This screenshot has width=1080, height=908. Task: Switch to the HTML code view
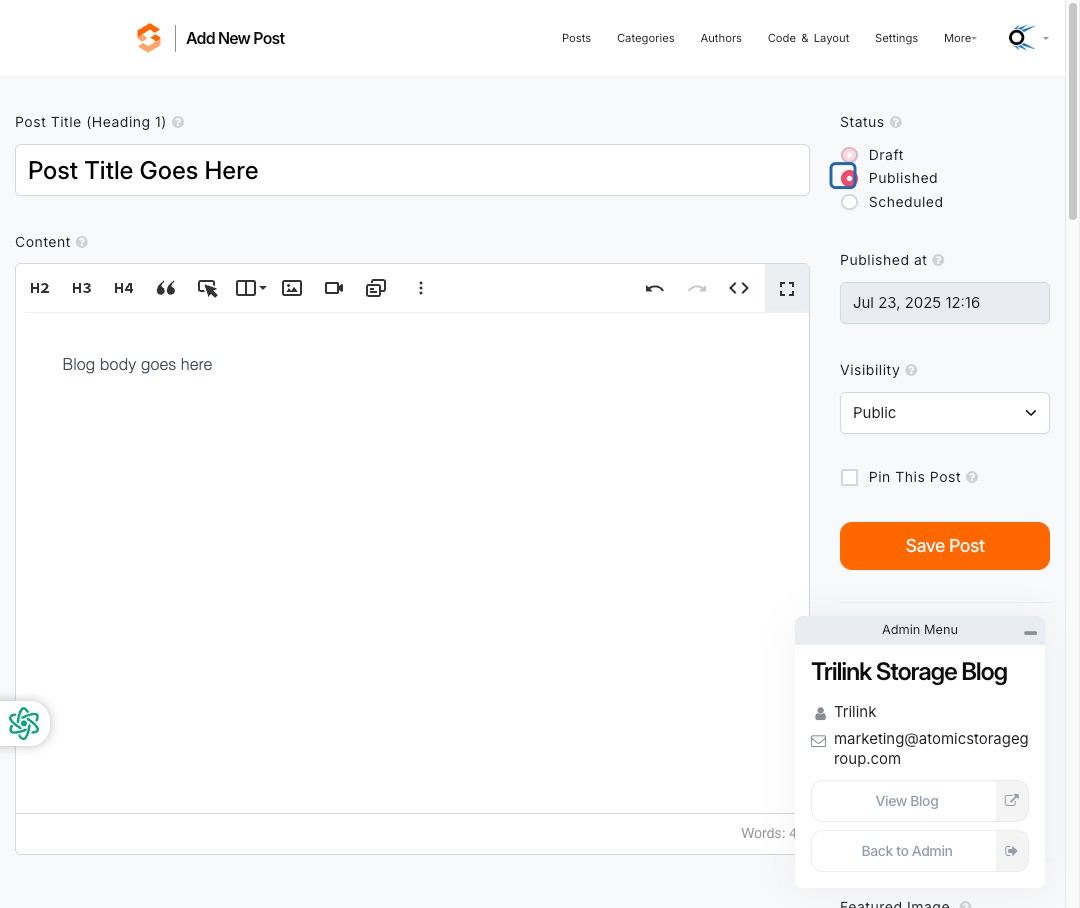click(739, 288)
